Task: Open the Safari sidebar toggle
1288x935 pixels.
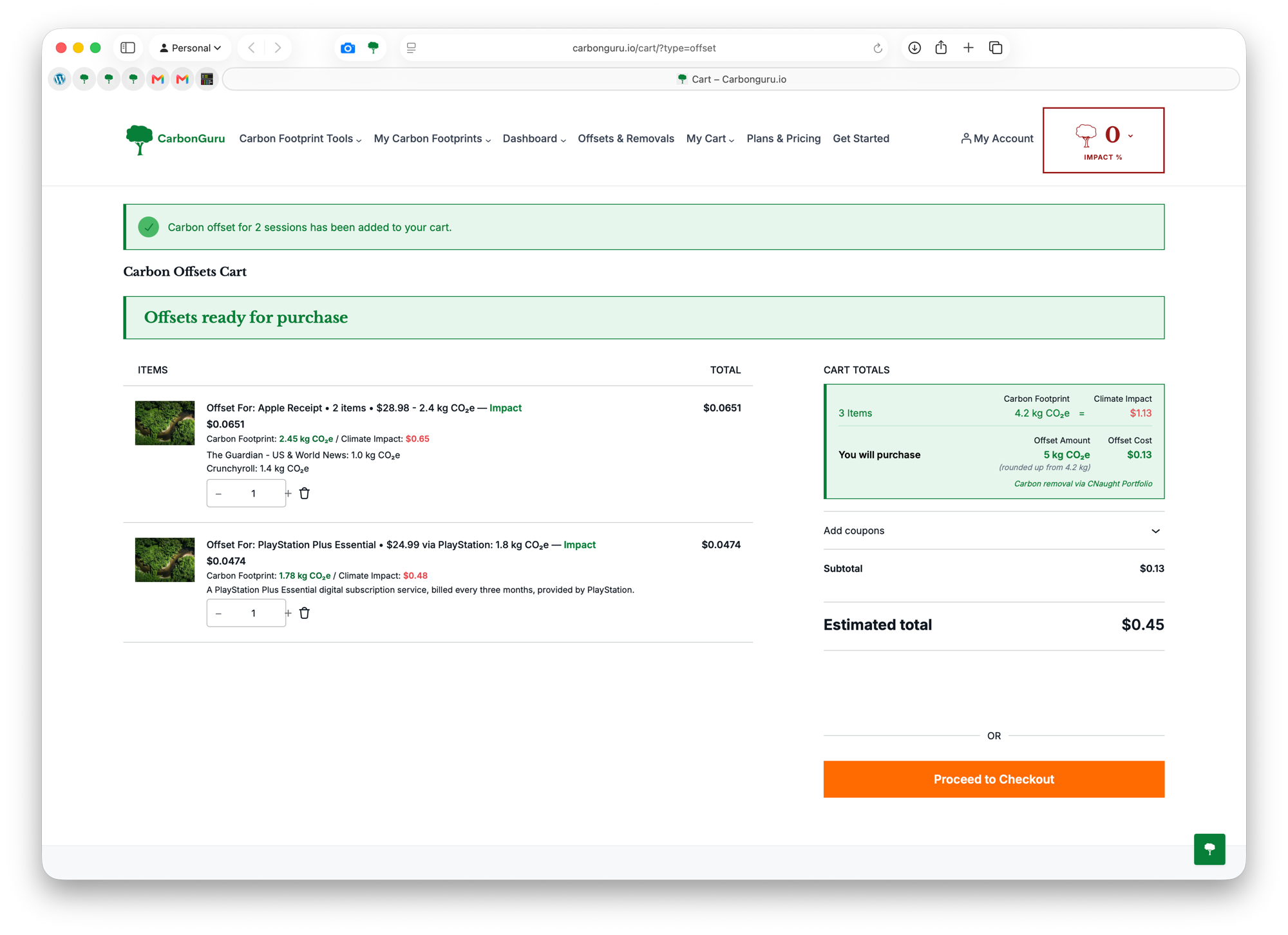Action: [128, 48]
